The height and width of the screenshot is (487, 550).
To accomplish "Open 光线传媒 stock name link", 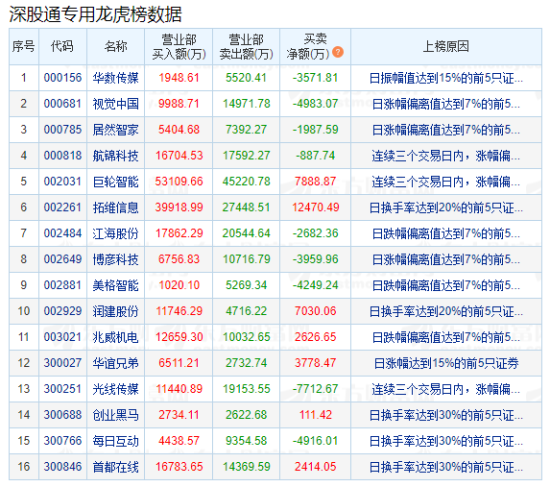I will 115,389.
